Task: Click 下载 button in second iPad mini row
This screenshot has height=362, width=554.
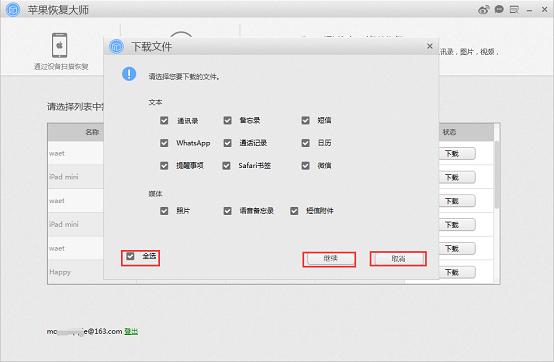Action: coord(457,225)
